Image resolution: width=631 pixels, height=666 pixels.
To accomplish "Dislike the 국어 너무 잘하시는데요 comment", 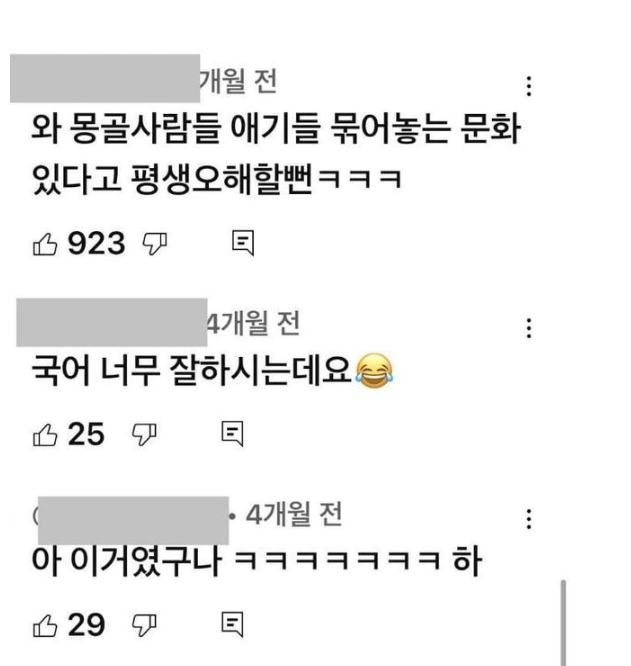I will (x=144, y=435).
